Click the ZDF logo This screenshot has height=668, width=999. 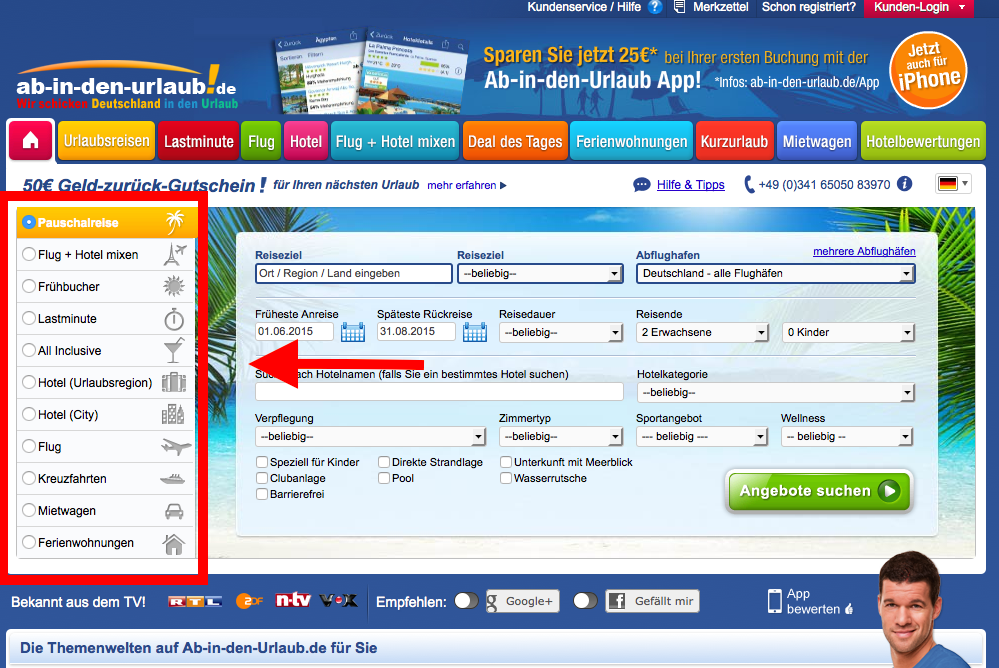pyautogui.click(x=249, y=601)
